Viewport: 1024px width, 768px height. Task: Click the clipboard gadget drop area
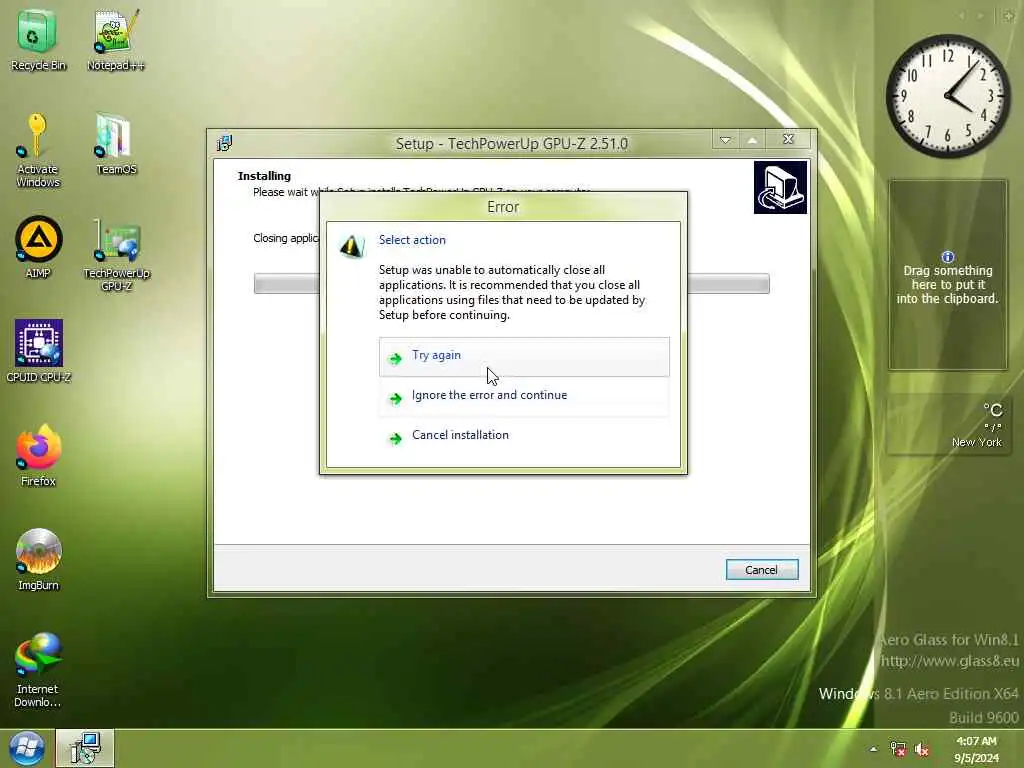[x=948, y=275]
